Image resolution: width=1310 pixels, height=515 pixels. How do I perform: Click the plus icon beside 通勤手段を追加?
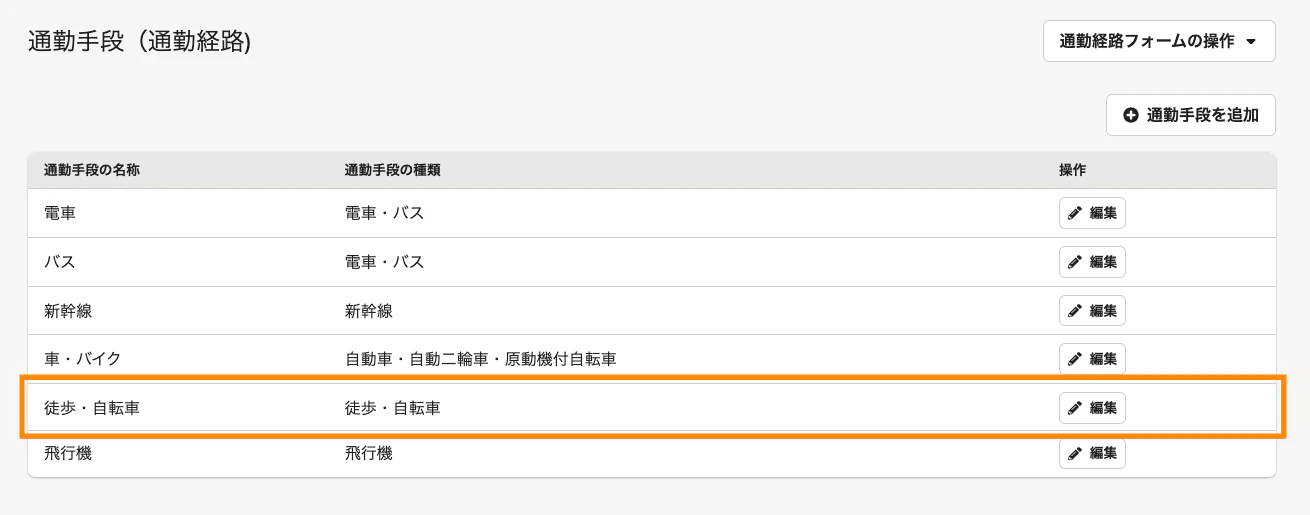[1131, 115]
